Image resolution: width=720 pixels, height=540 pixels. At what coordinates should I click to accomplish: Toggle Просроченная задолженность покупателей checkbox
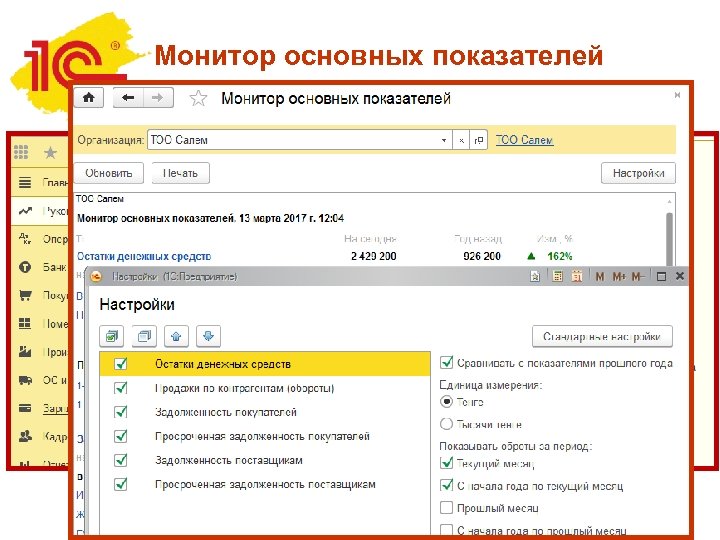[121, 436]
